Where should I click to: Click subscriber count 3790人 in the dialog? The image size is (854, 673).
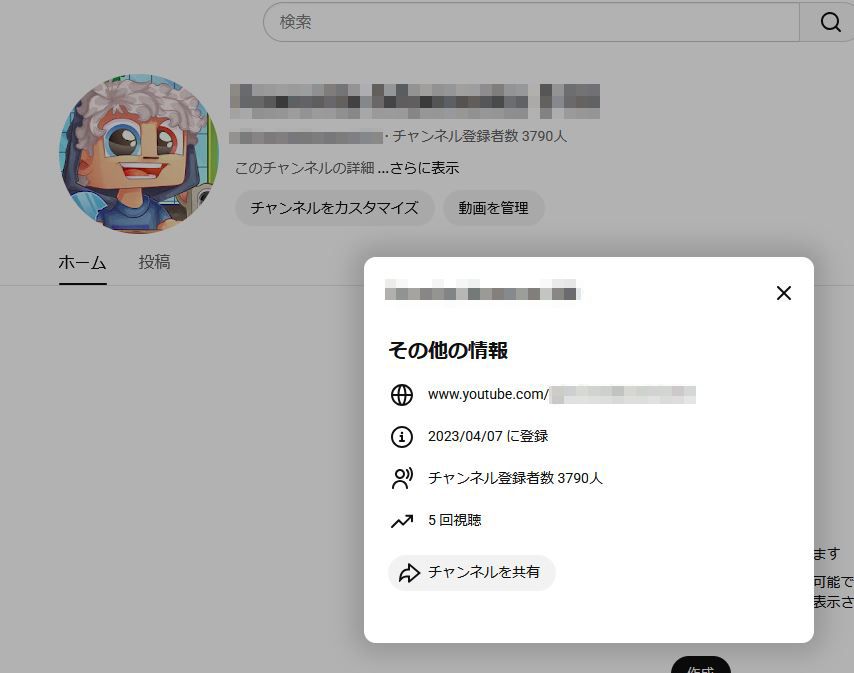(515, 479)
